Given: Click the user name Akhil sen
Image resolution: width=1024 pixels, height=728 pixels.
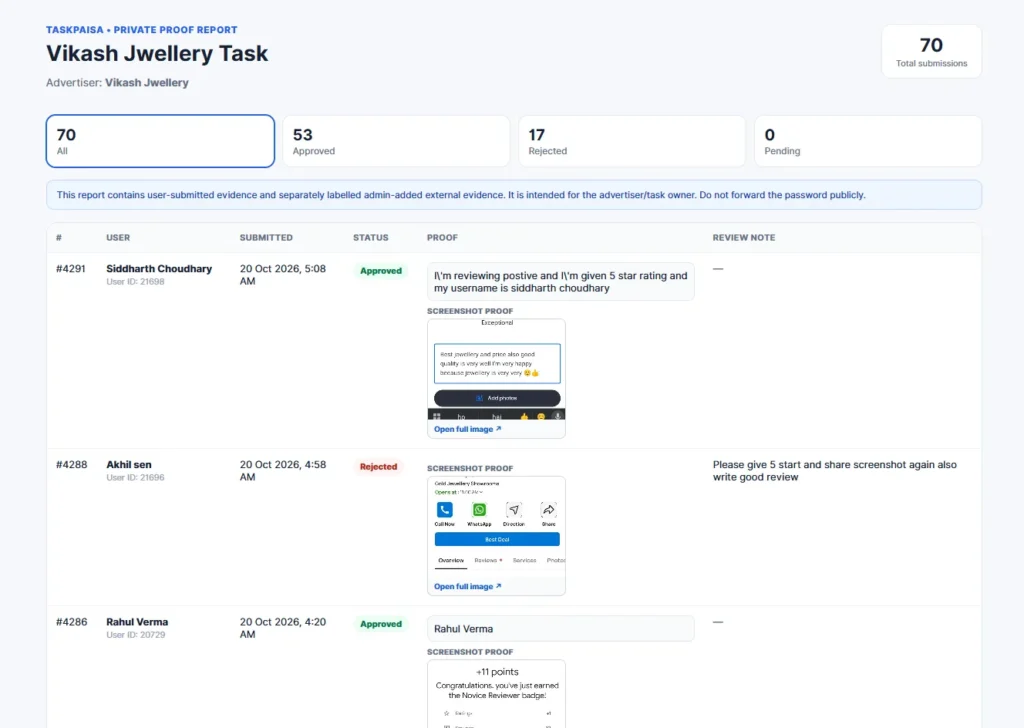Looking at the screenshot, I should 129,464.
